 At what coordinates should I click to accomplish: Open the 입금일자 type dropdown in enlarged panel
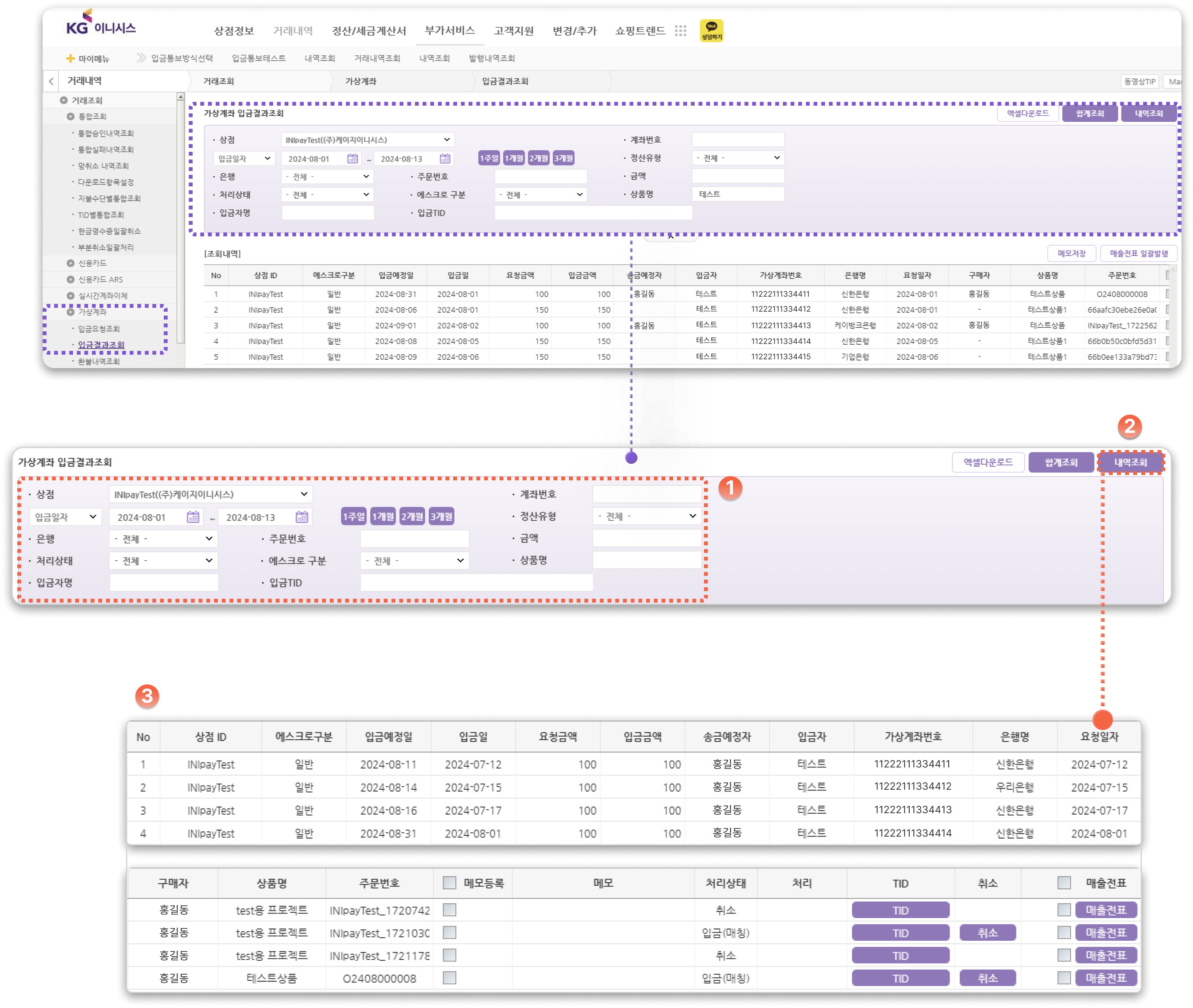click(x=65, y=516)
